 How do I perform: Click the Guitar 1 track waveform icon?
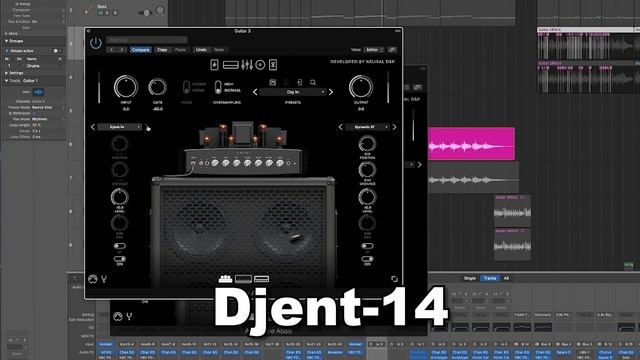38,92
